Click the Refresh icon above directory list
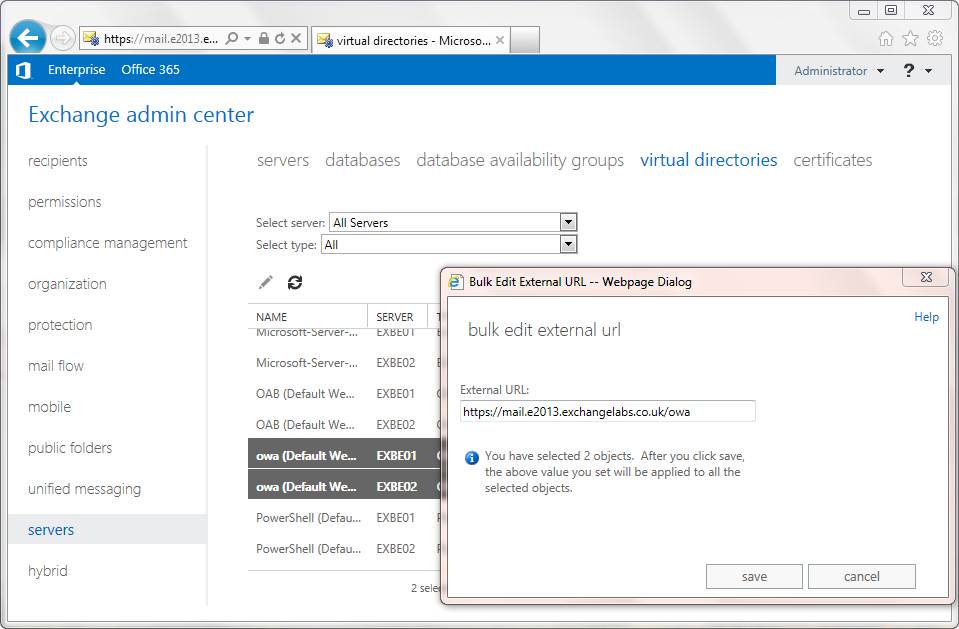 point(295,282)
